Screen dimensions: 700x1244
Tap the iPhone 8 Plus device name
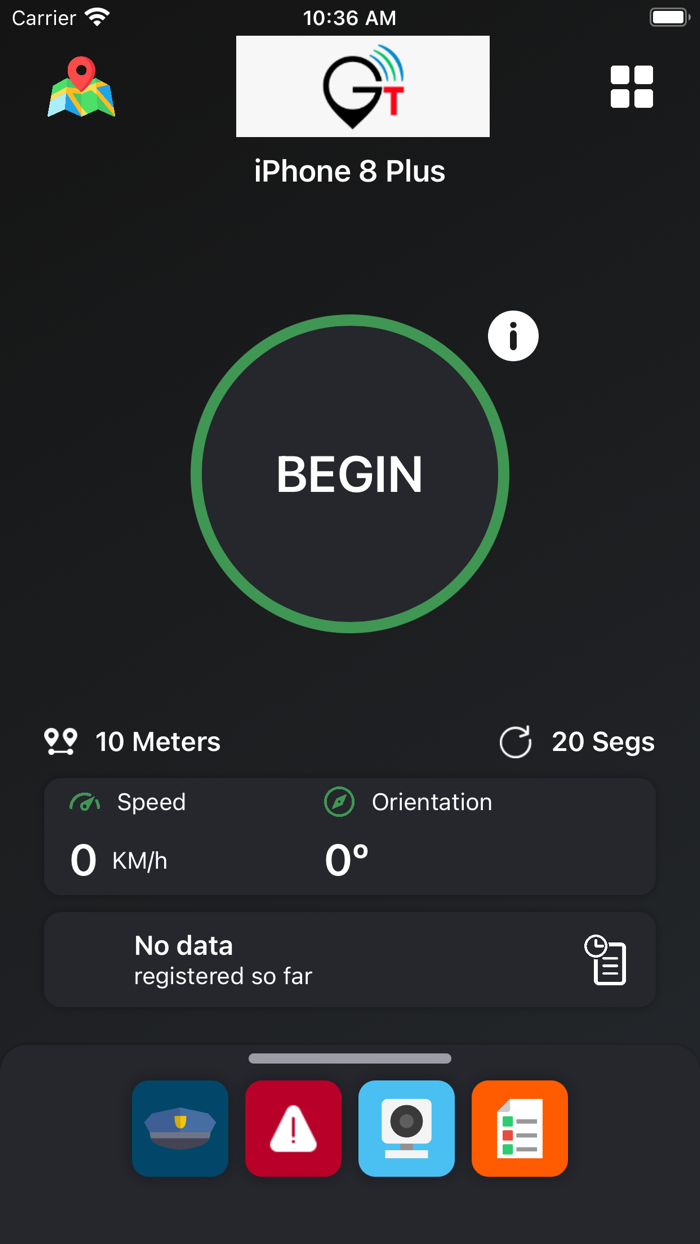click(x=350, y=171)
